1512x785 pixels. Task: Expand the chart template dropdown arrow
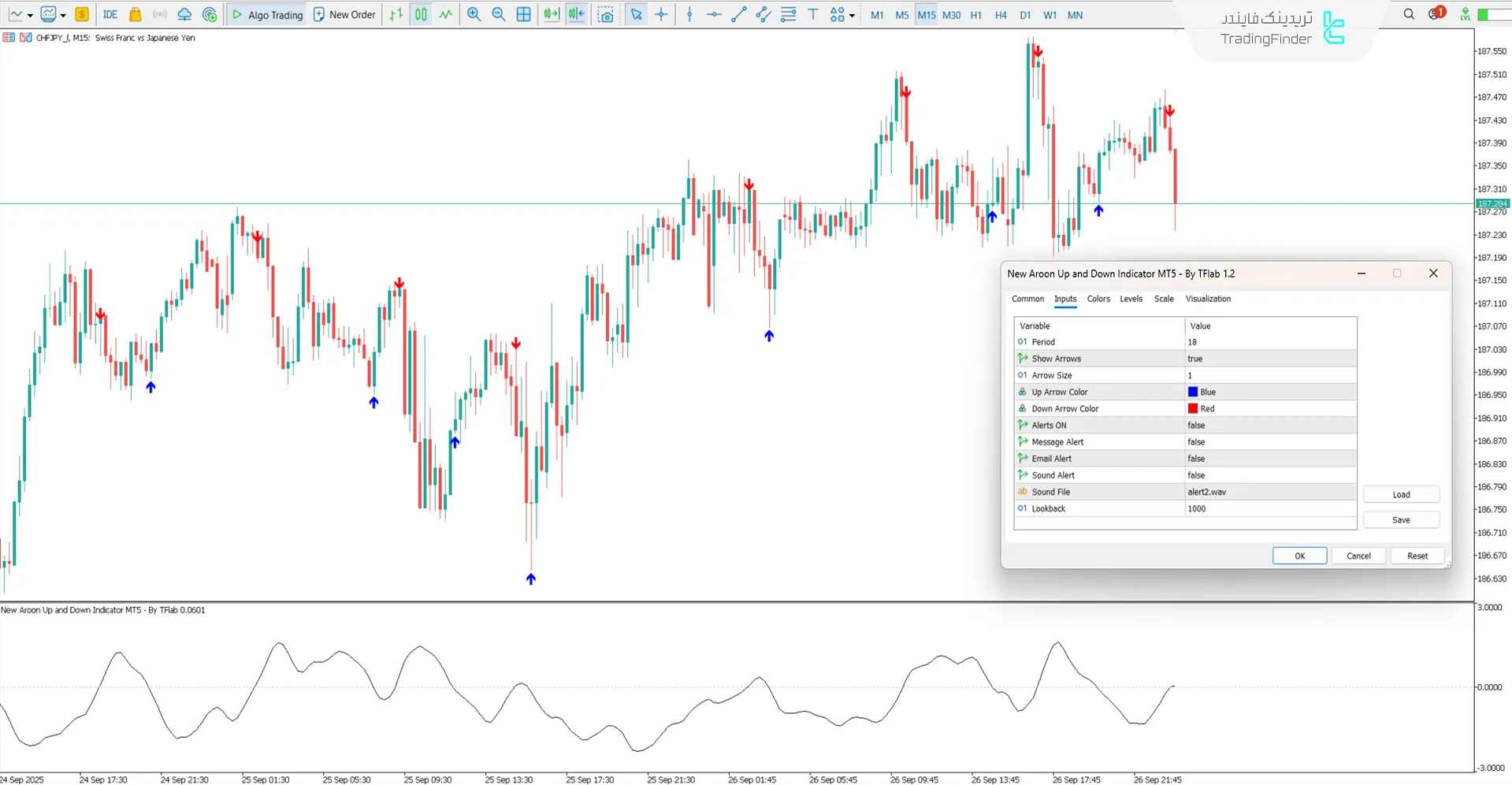[x=63, y=15]
